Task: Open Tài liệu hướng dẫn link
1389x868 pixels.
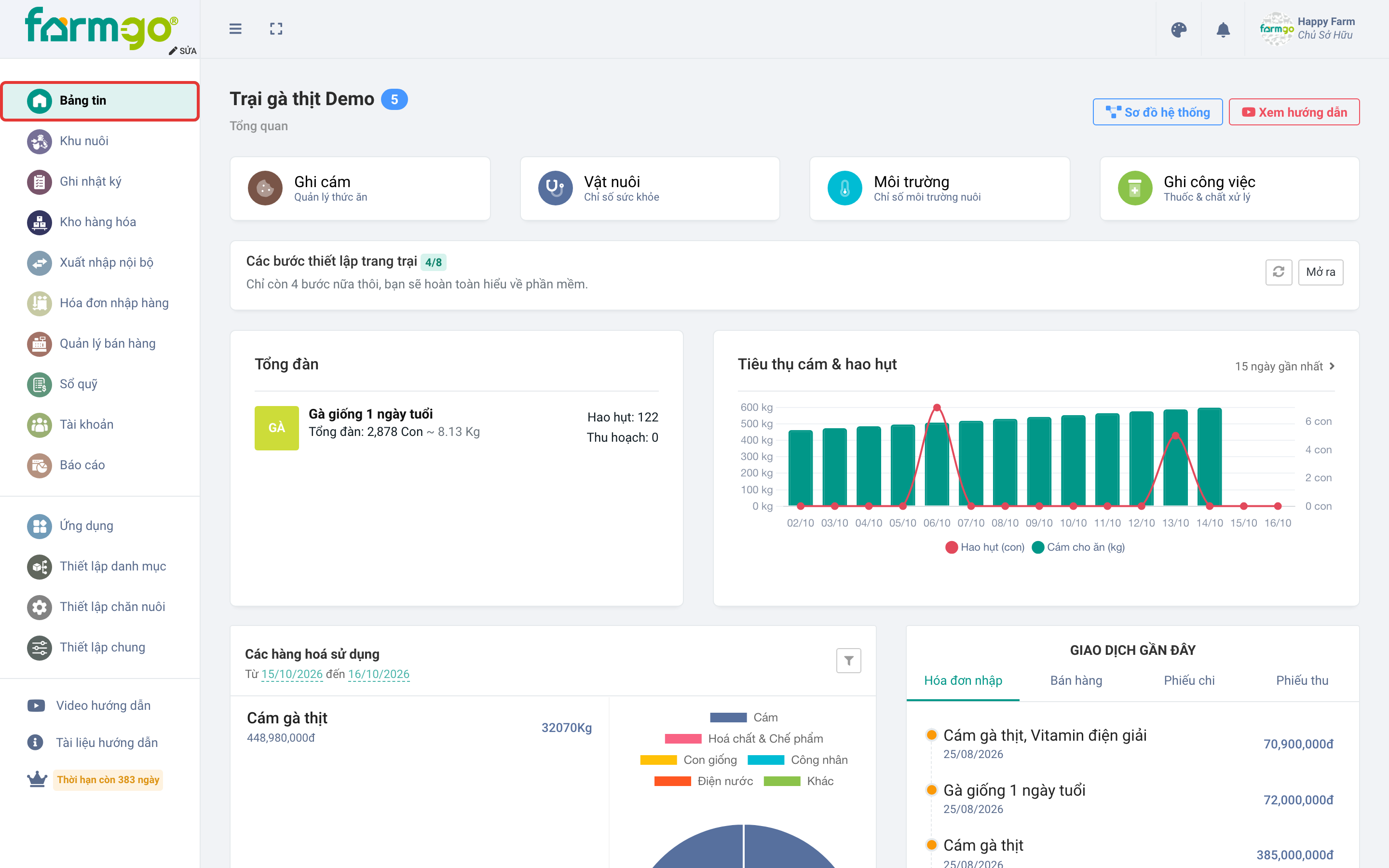Action: pyautogui.click(x=93, y=743)
